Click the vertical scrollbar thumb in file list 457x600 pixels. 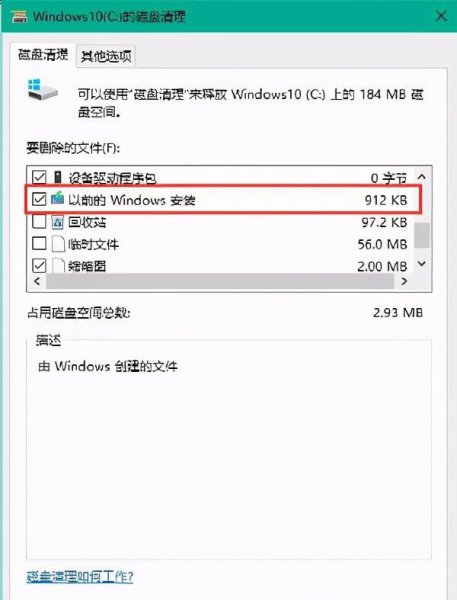point(422,235)
